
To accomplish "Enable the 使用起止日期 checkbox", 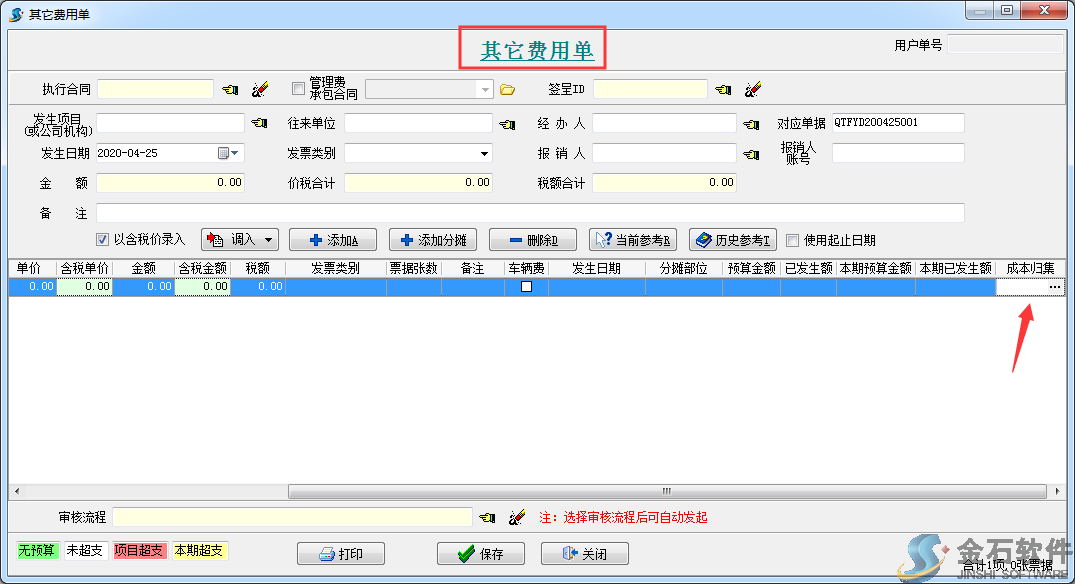I will [794, 239].
